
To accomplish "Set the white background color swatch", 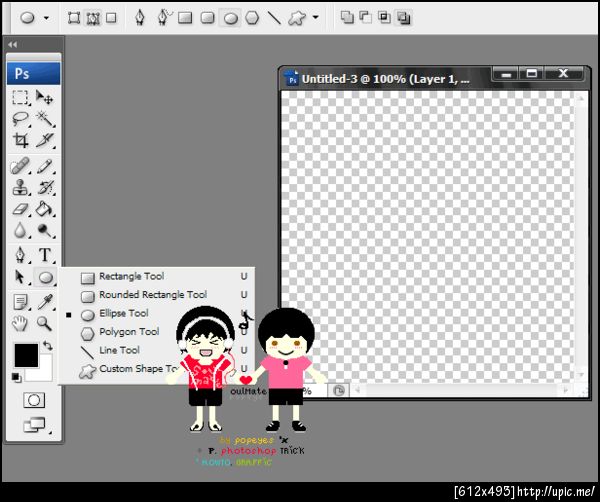I will [x=43, y=371].
